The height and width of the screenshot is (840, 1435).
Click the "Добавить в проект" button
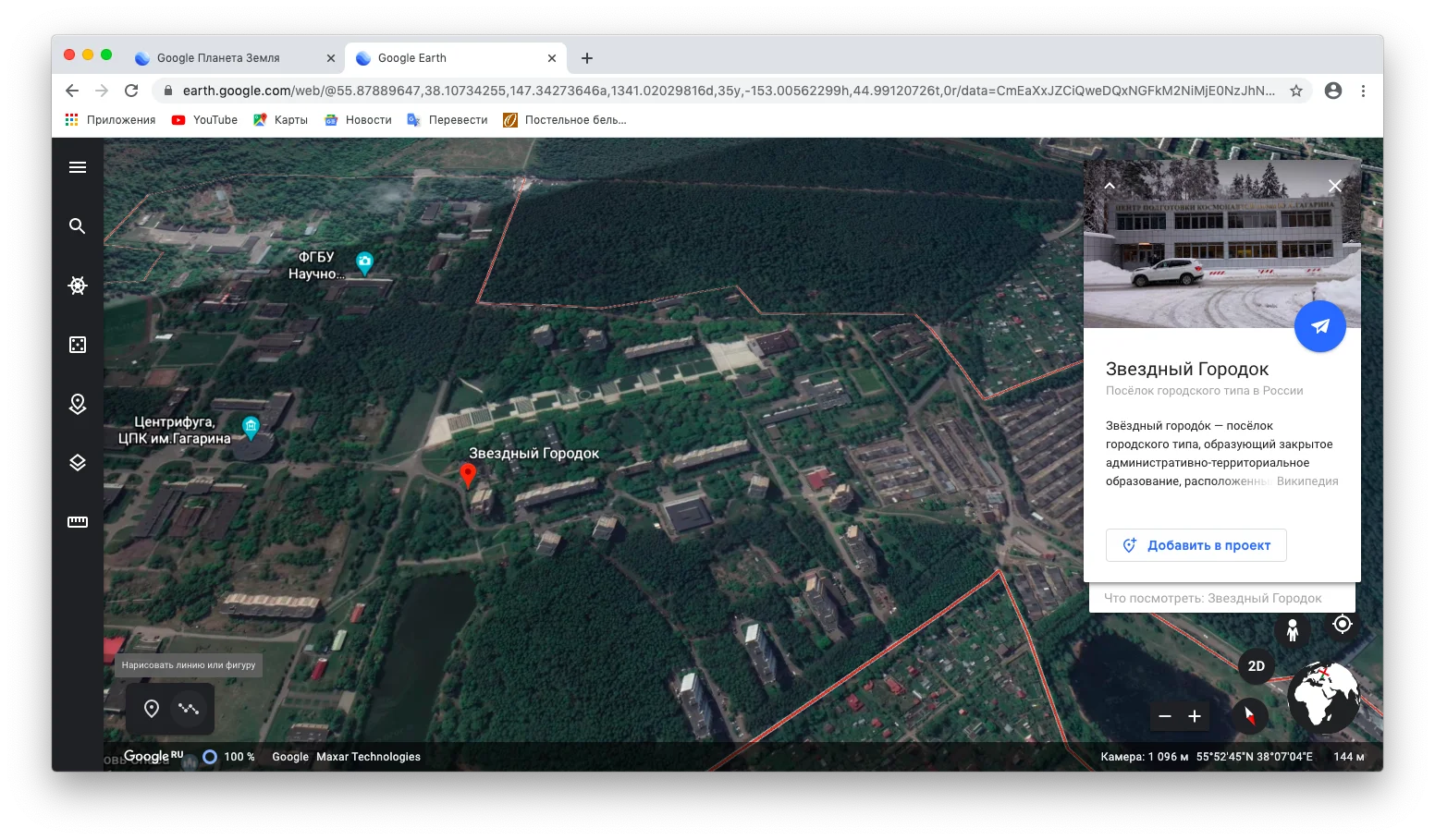(1196, 544)
